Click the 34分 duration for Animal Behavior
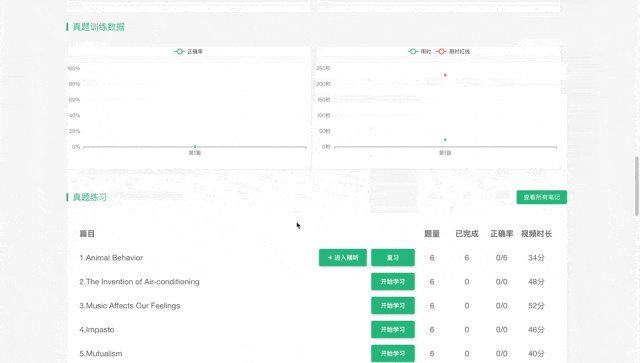The height and width of the screenshot is (363, 640). (x=536, y=258)
